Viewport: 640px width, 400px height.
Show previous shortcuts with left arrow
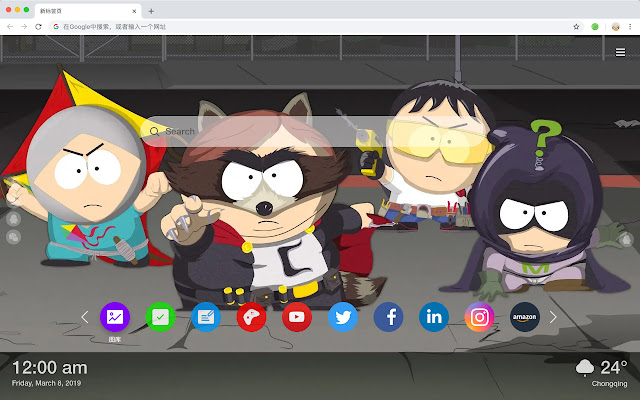[84, 317]
